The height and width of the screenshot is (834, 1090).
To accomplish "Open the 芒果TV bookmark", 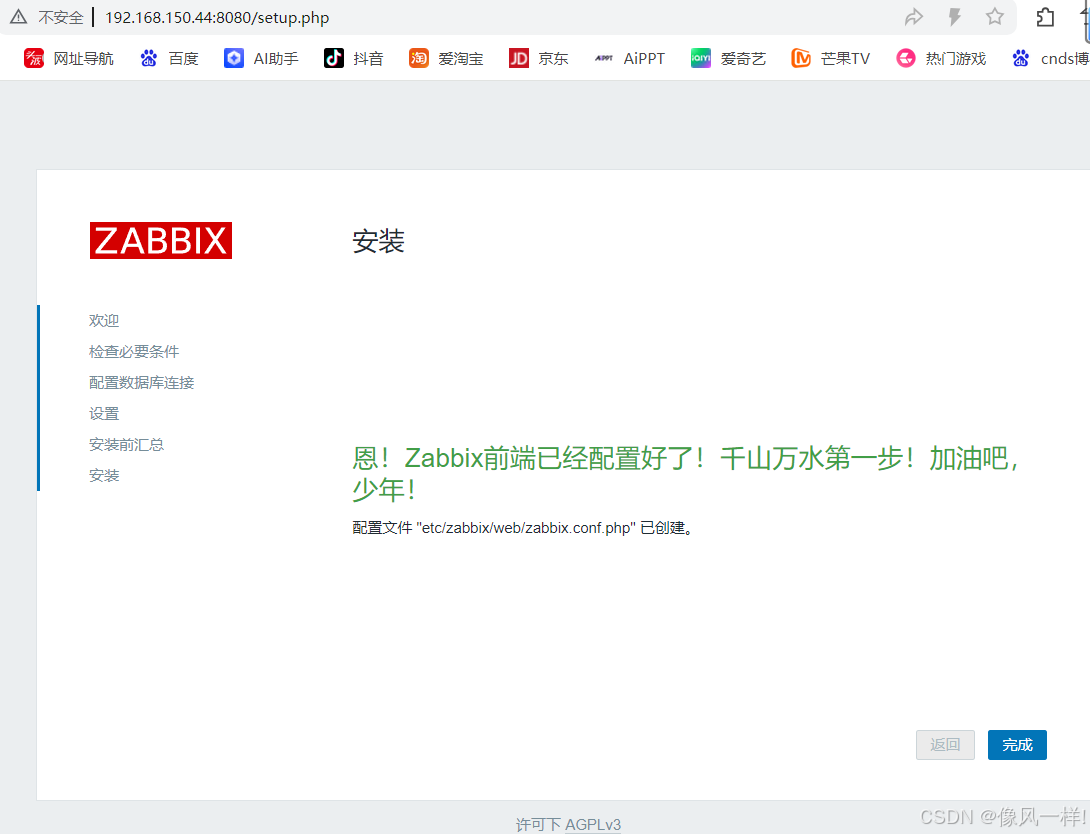I will click(x=831, y=58).
